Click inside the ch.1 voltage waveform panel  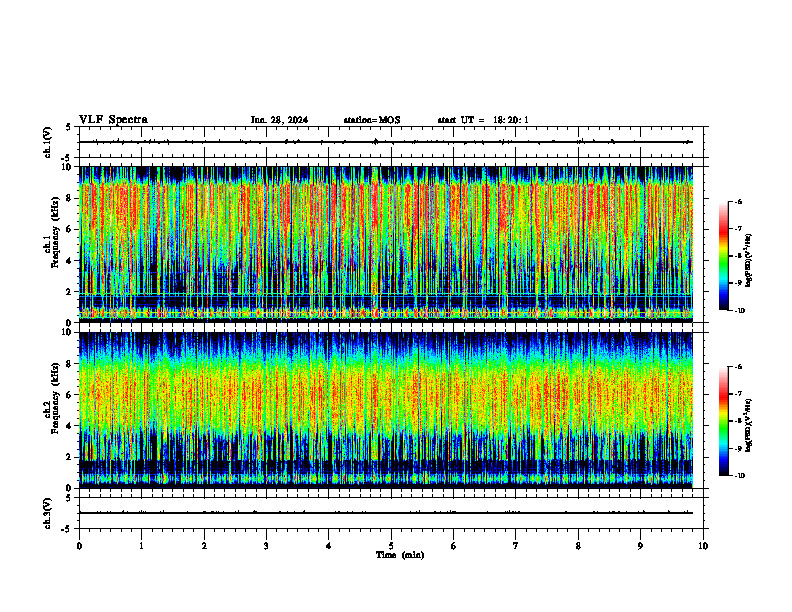coord(393,142)
